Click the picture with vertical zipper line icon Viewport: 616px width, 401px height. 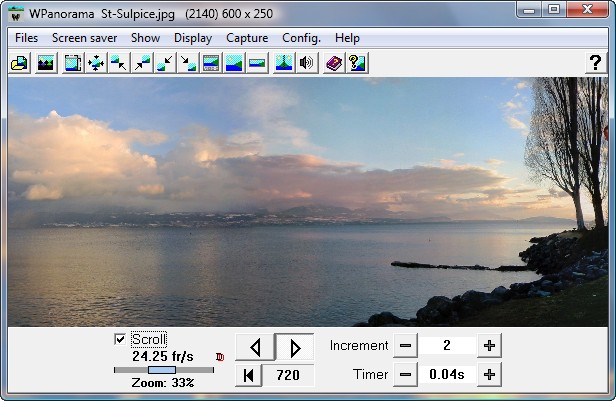pos(284,63)
